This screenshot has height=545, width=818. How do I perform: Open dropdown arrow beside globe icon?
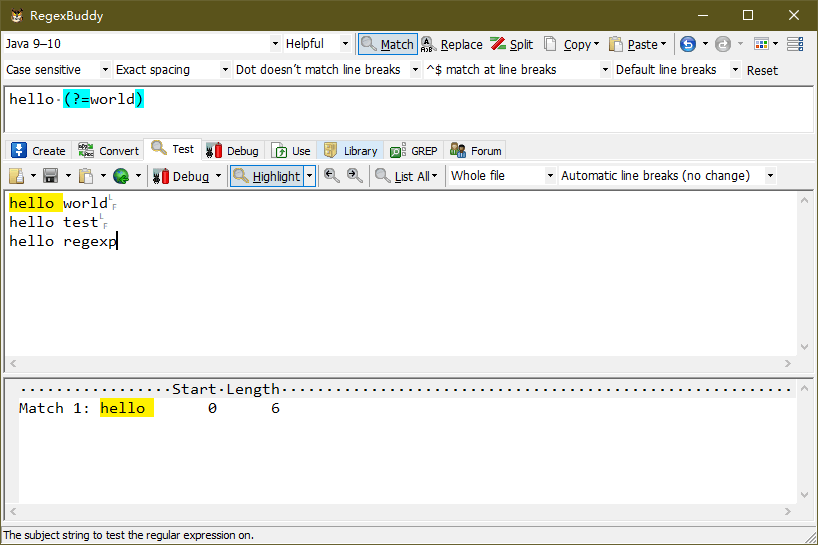pyautogui.click(x=138, y=176)
